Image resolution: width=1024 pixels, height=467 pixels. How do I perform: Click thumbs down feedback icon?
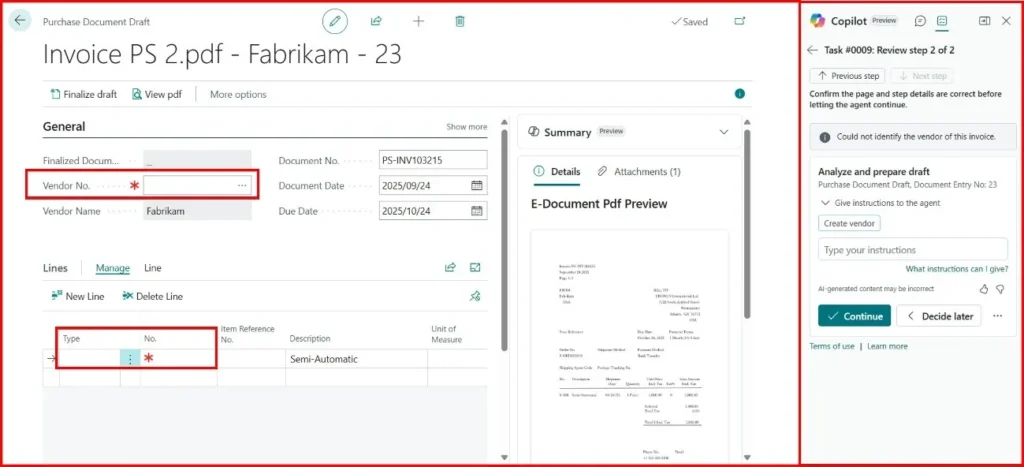pyautogui.click(x=999, y=289)
